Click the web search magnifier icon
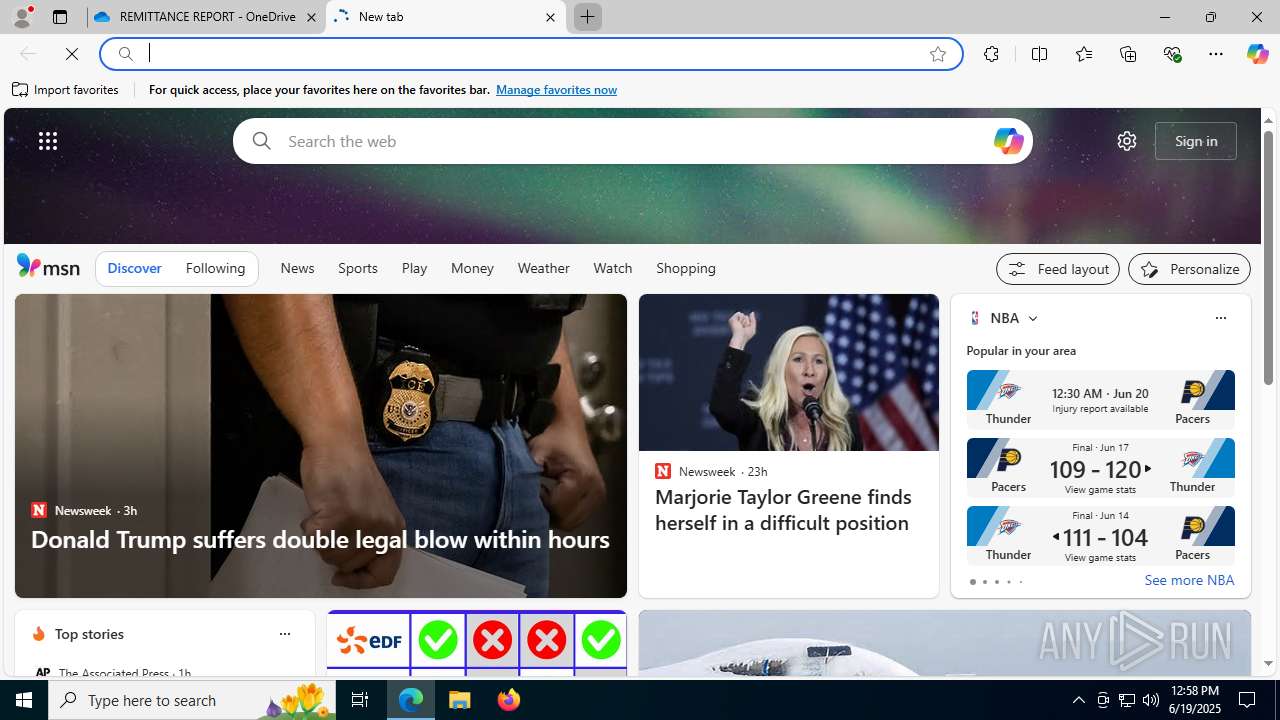Screen dimensions: 1280x720 click(x=261, y=141)
